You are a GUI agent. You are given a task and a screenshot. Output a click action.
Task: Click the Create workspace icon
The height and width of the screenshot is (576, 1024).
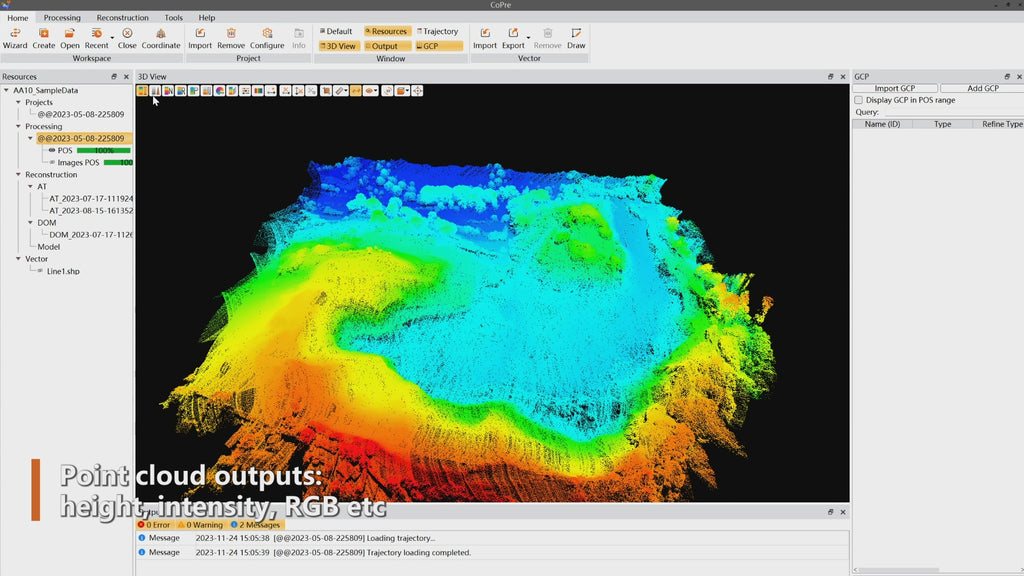click(x=44, y=34)
